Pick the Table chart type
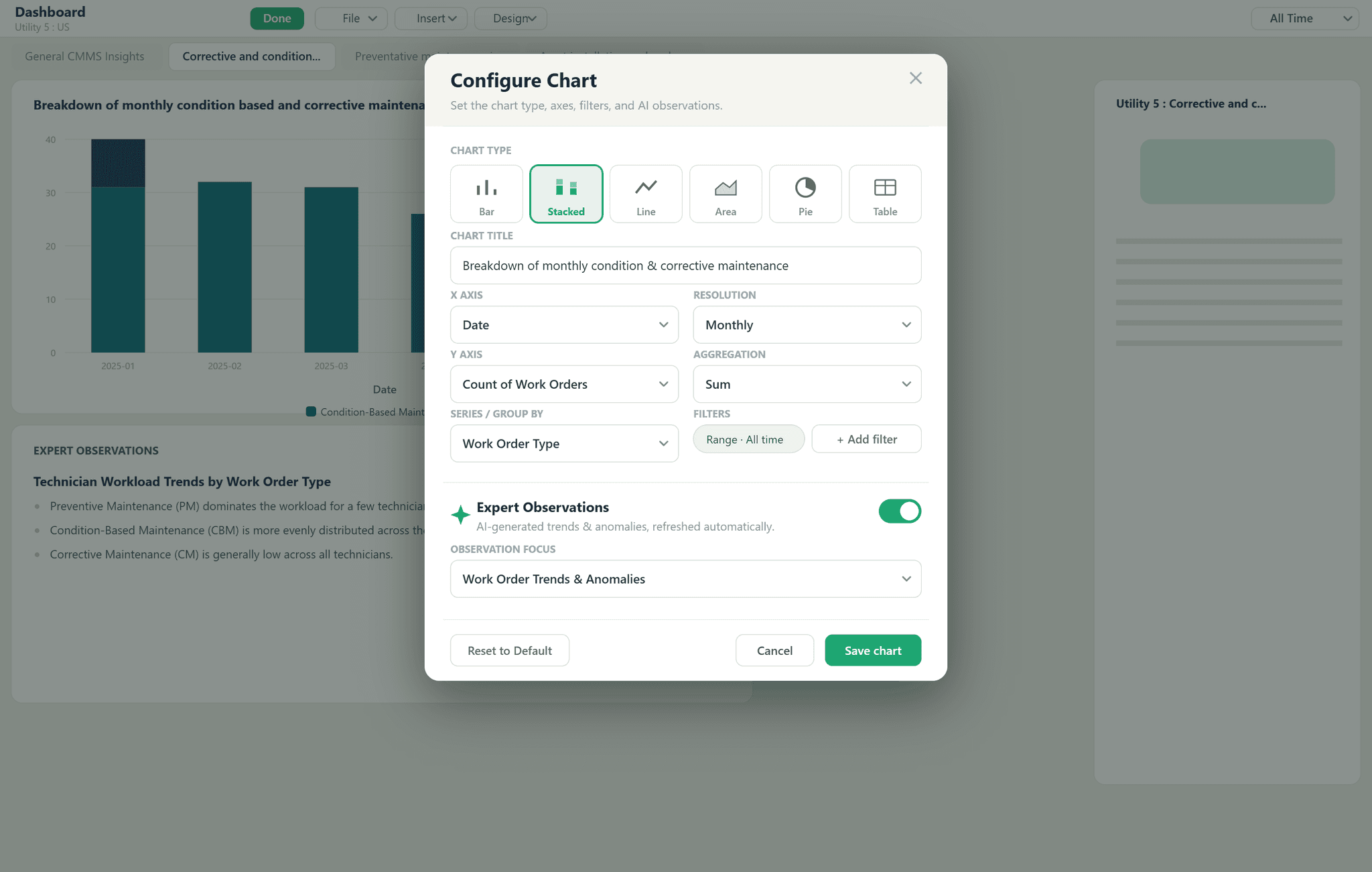The height and width of the screenshot is (872, 1372). click(885, 194)
